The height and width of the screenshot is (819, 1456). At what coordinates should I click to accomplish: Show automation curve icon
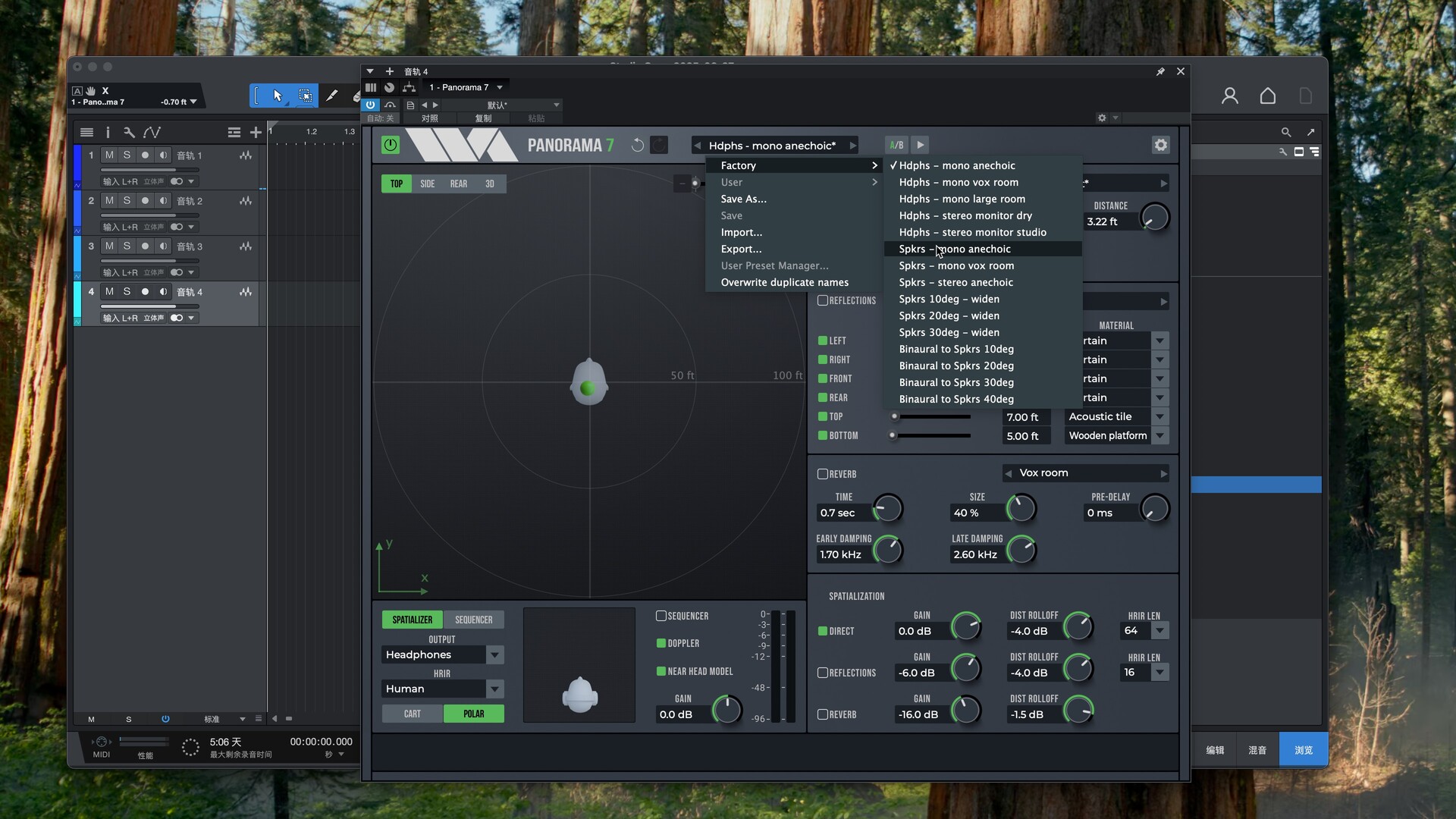152,132
